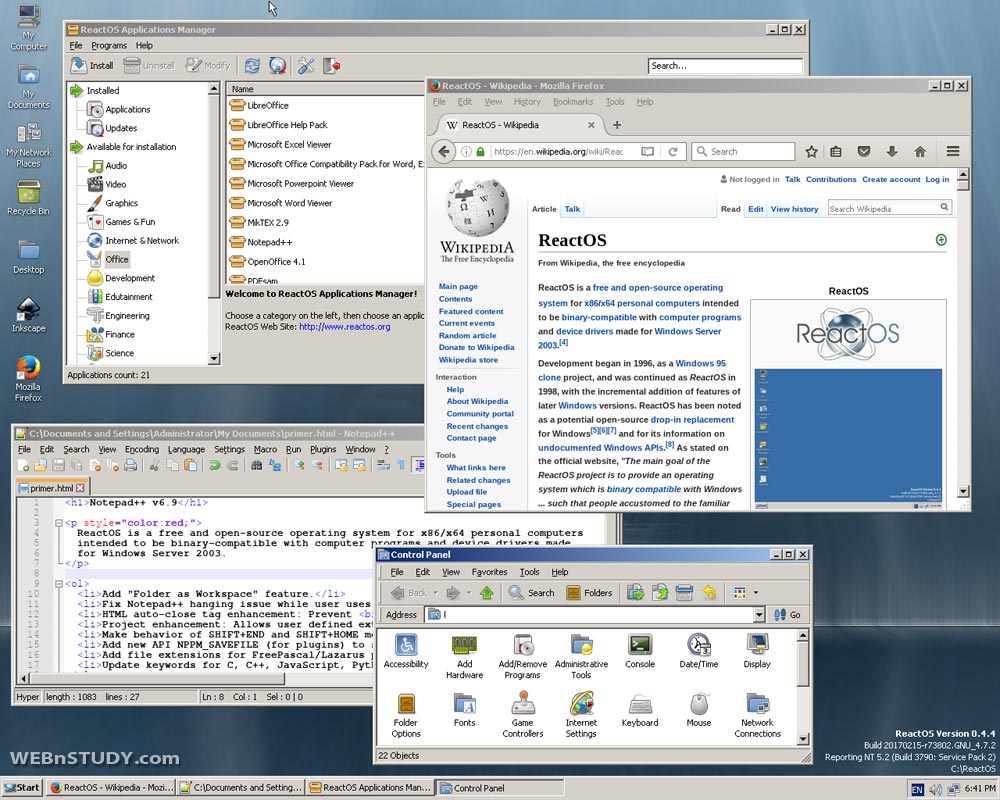Open History menu in Firefox

tap(527, 102)
